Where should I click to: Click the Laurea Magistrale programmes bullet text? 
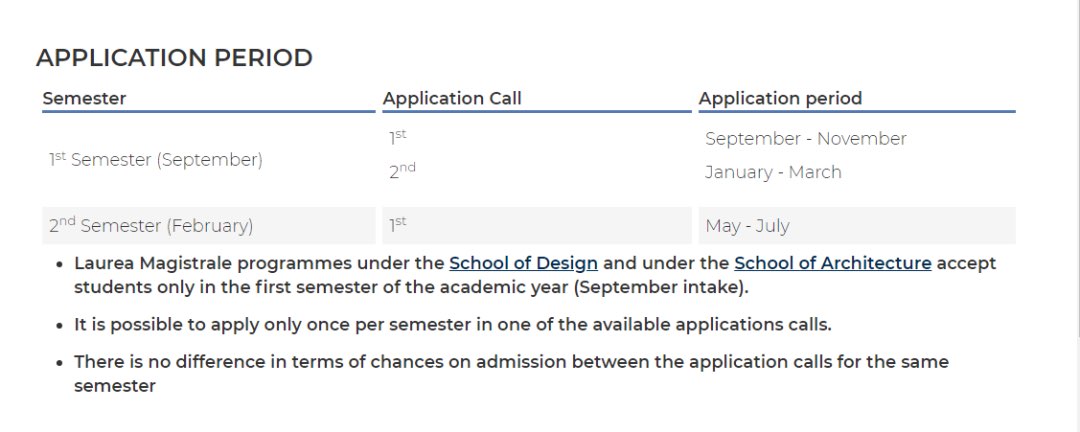click(x=535, y=275)
